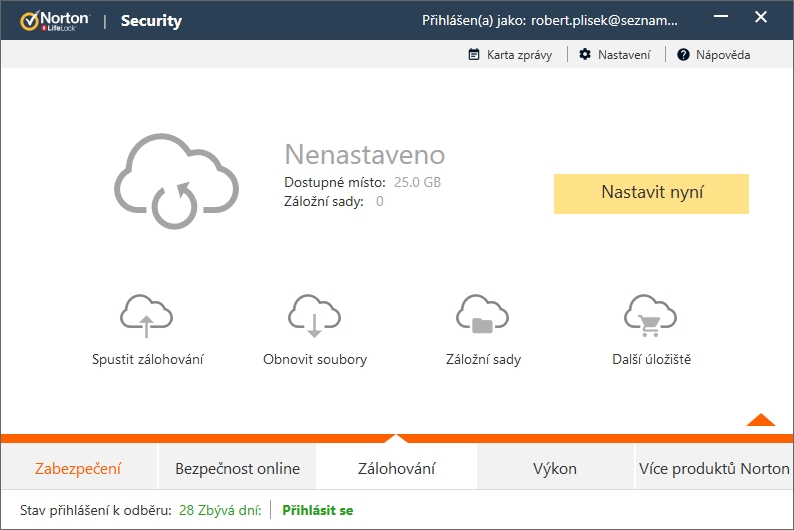The width and height of the screenshot is (794, 530).
Task: Click the Obnovit soubory cloud download icon
Action: click(314, 316)
